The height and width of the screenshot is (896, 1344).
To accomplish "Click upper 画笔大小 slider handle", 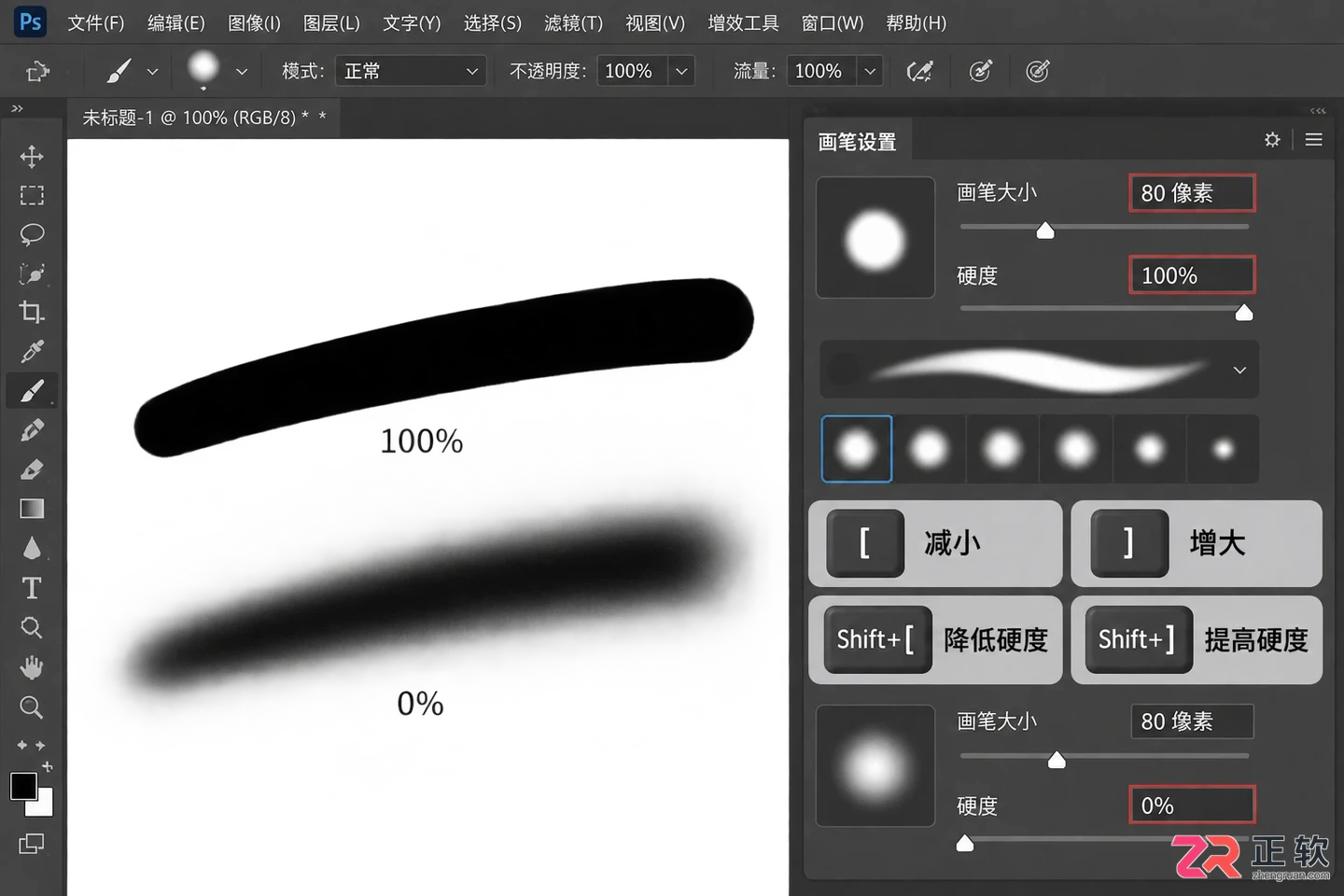I will (x=1045, y=231).
